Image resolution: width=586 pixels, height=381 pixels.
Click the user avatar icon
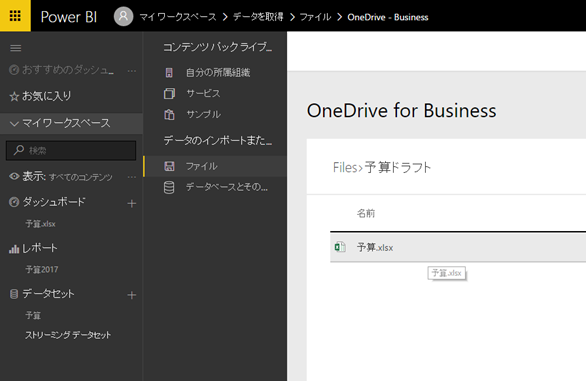(x=123, y=17)
